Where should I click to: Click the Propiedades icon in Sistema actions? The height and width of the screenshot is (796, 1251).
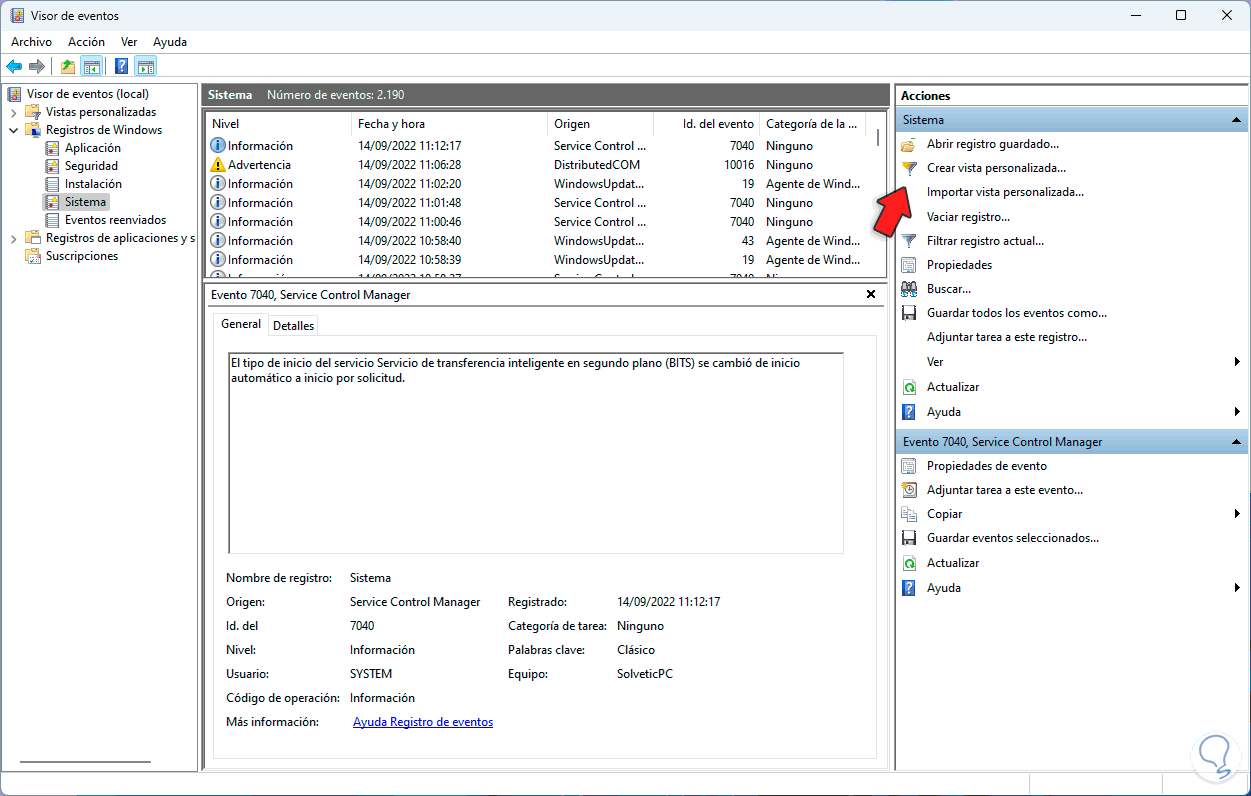(x=909, y=265)
